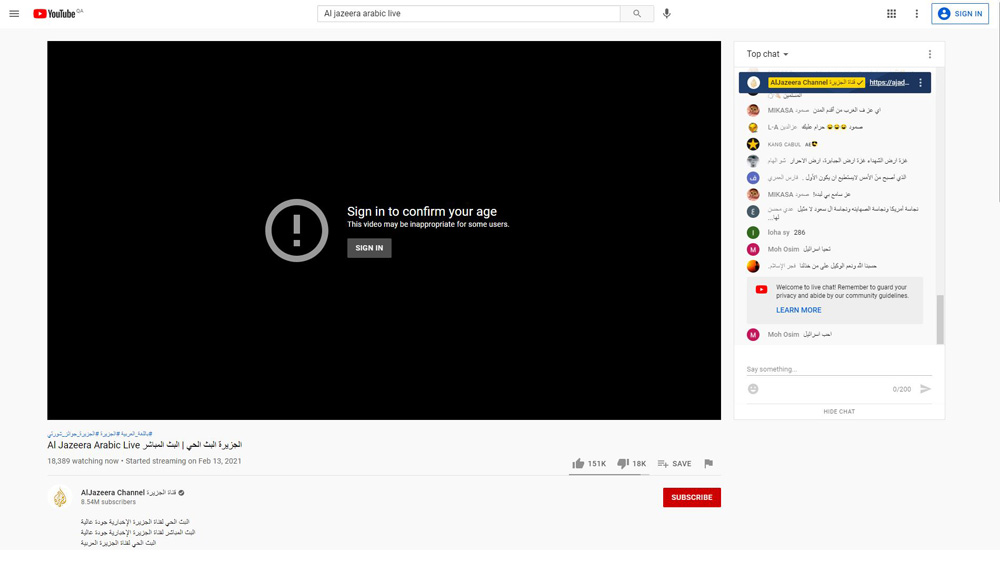This screenshot has width=1000, height=562.
Task: Click the send message arrow
Action: (925, 389)
